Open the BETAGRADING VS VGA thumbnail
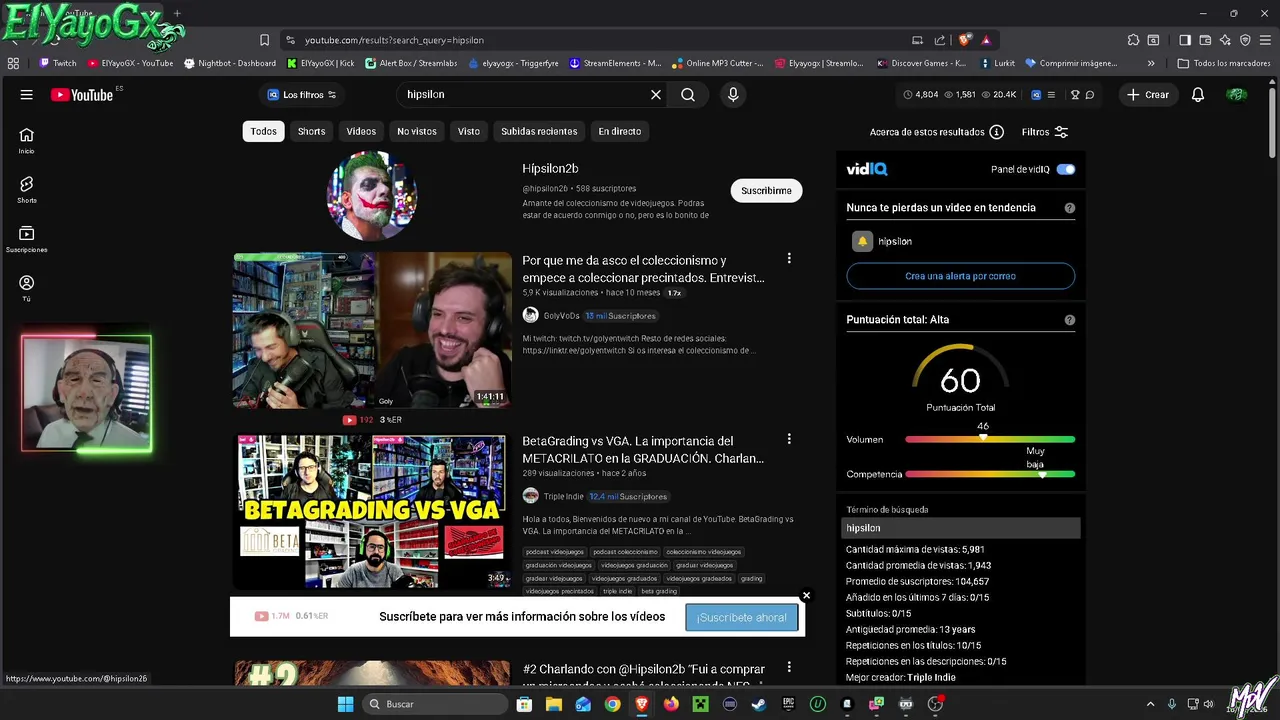1280x720 pixels. 372,512
